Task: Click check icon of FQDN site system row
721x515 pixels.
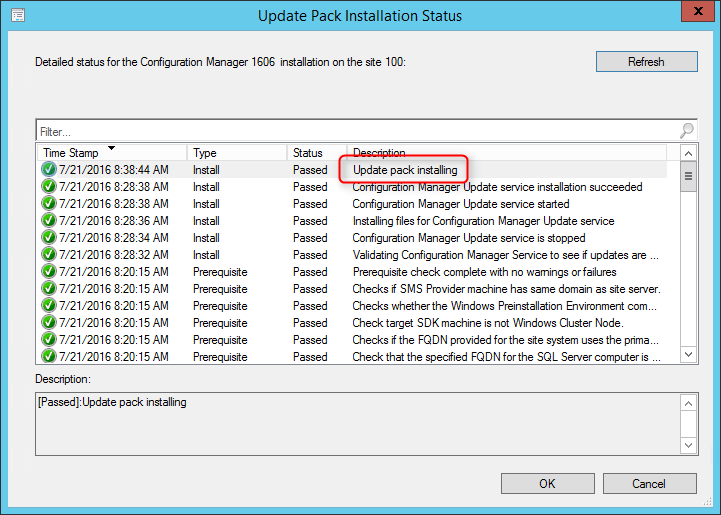Action: click(x=48, y=340)
